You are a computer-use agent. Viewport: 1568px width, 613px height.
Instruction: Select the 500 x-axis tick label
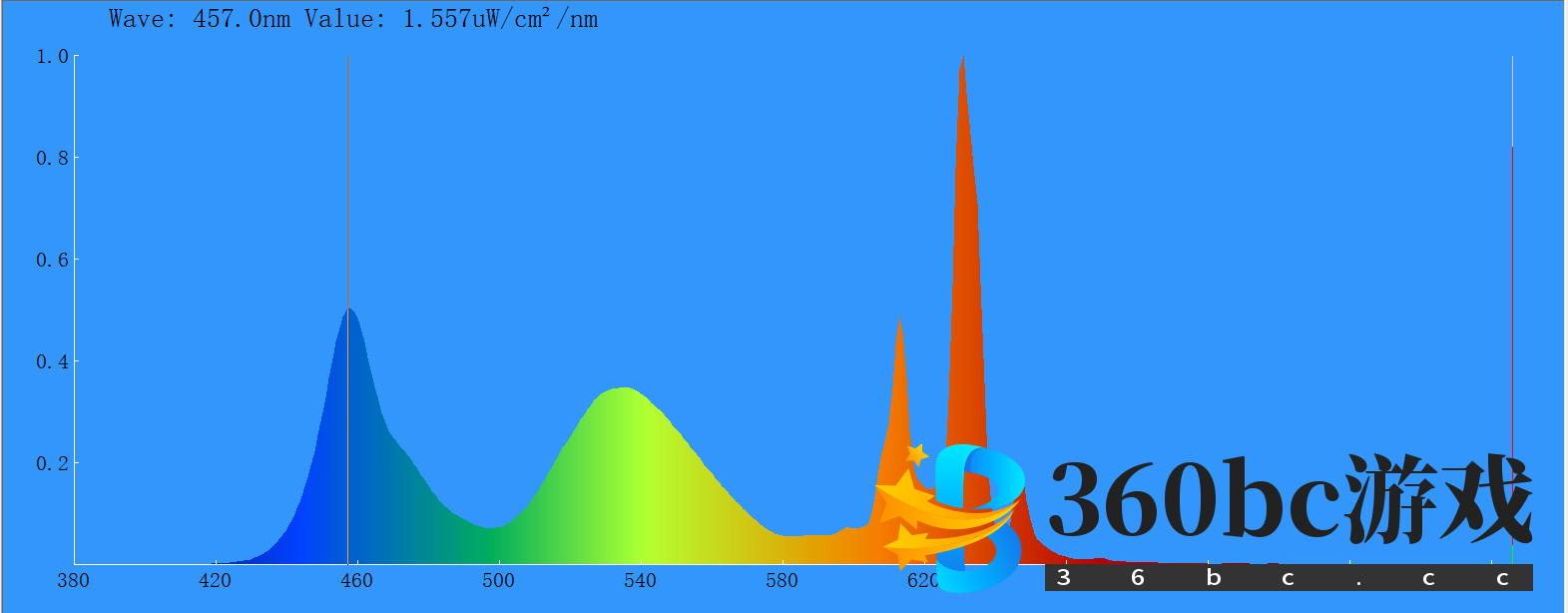point(498,581)
